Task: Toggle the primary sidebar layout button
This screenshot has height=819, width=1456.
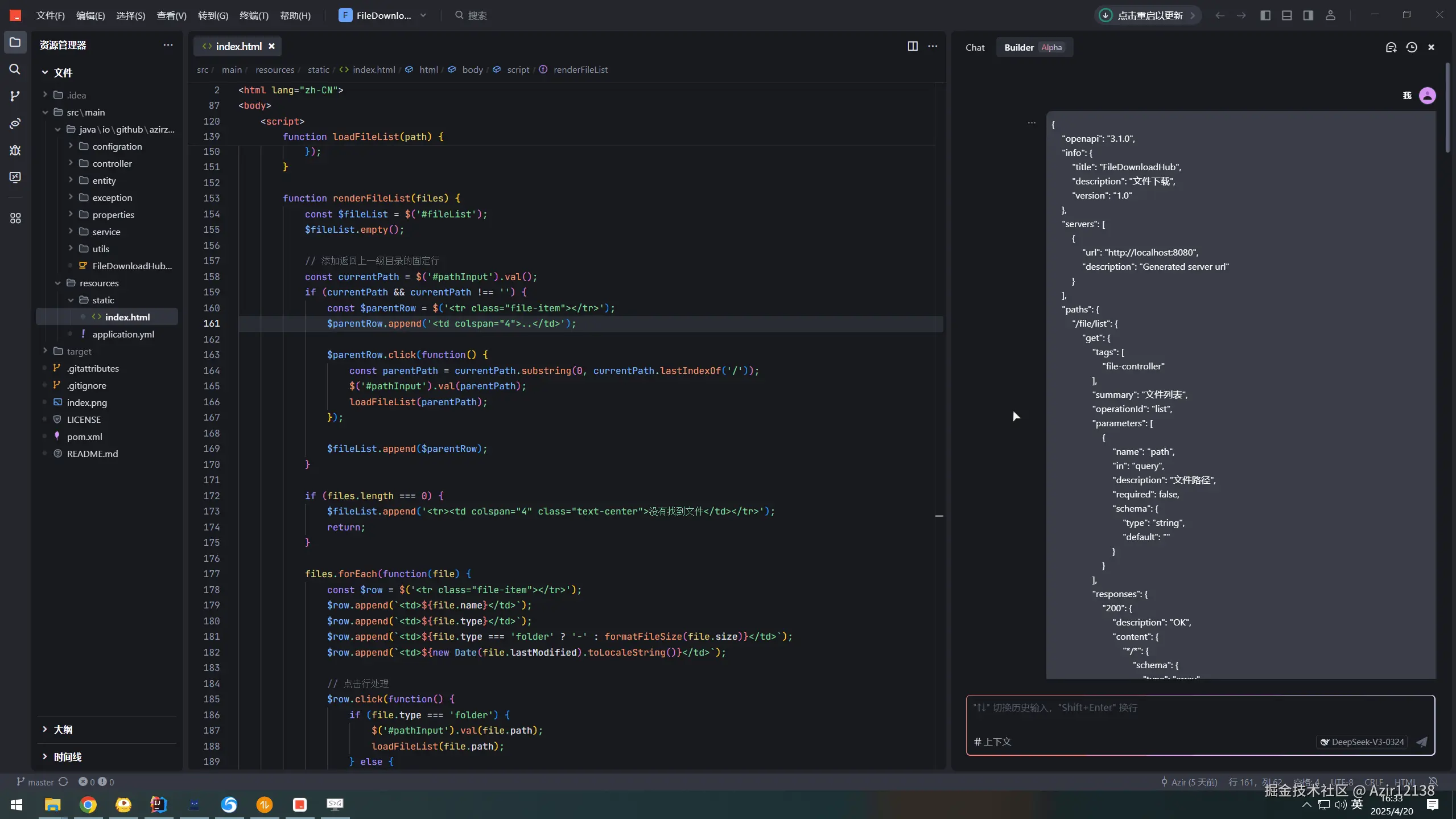Action: click(x=1265, y=15)
